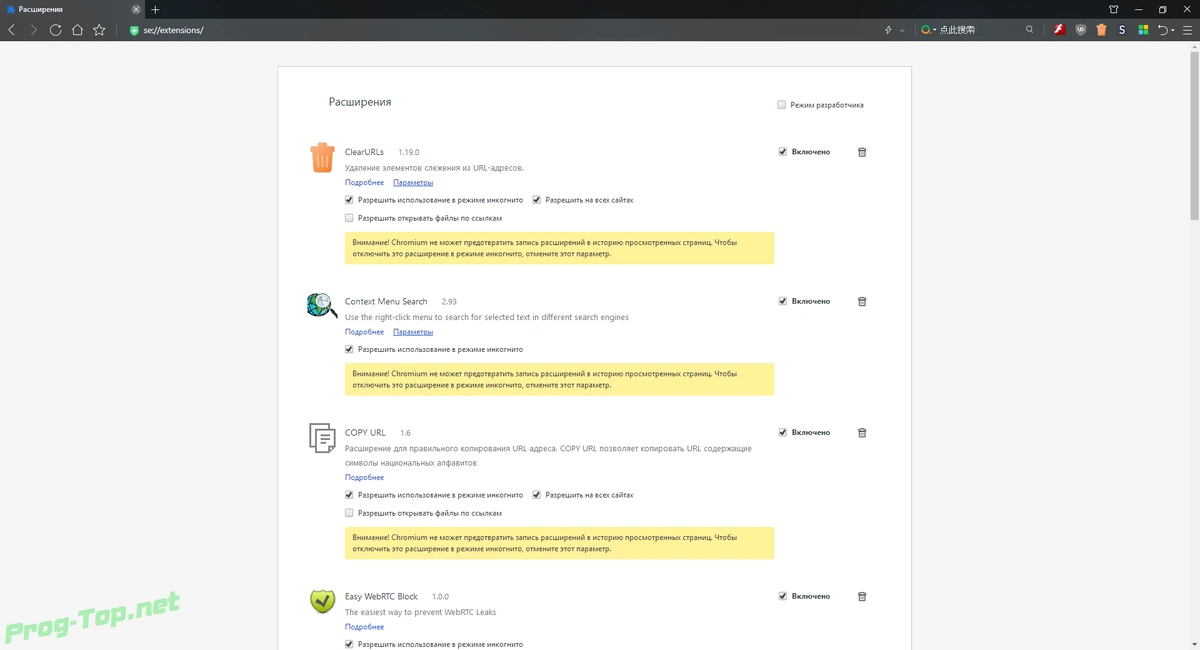1200x650 pixels.
Task: Click the COPY URL documents icon
Action: tap(322, 438)
